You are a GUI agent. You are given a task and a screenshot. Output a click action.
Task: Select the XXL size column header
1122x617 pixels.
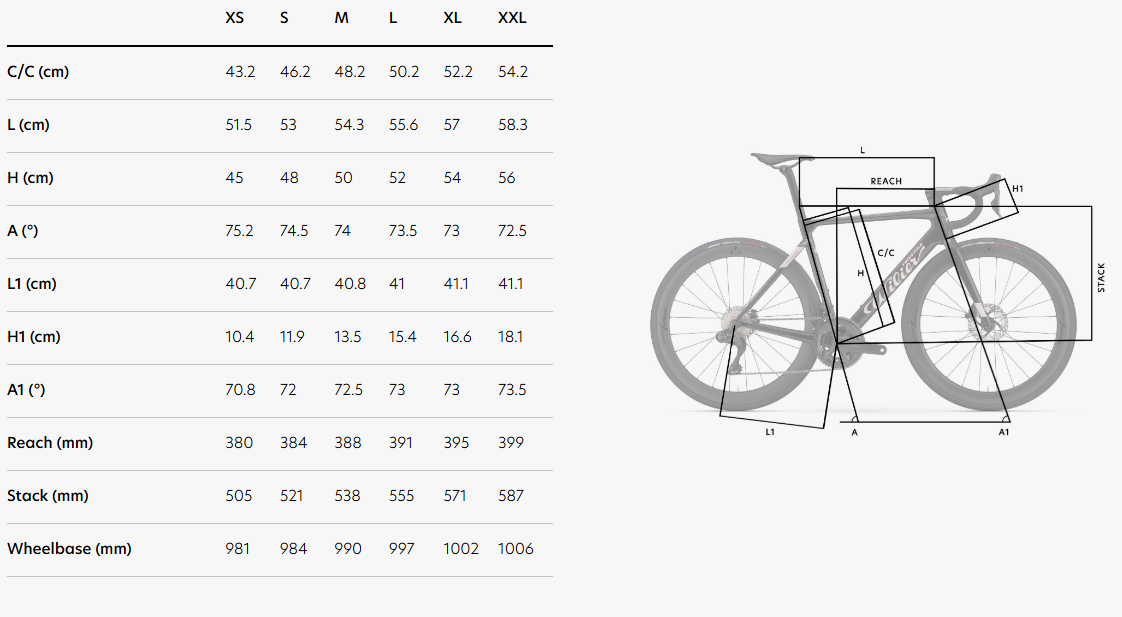coord(512,18)
